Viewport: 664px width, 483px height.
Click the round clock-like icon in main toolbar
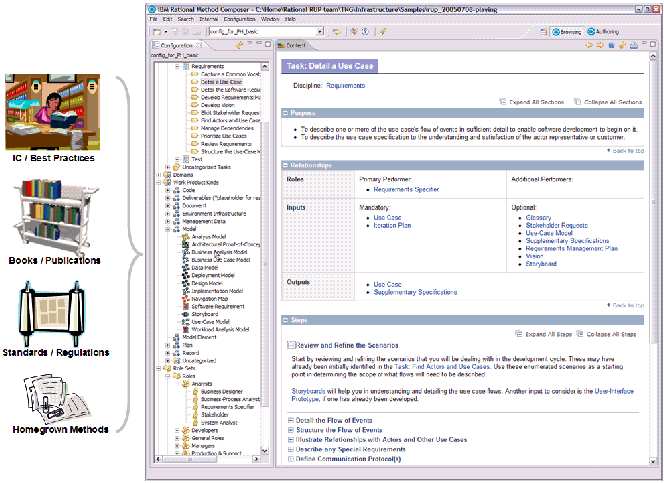tap(365, 31)
